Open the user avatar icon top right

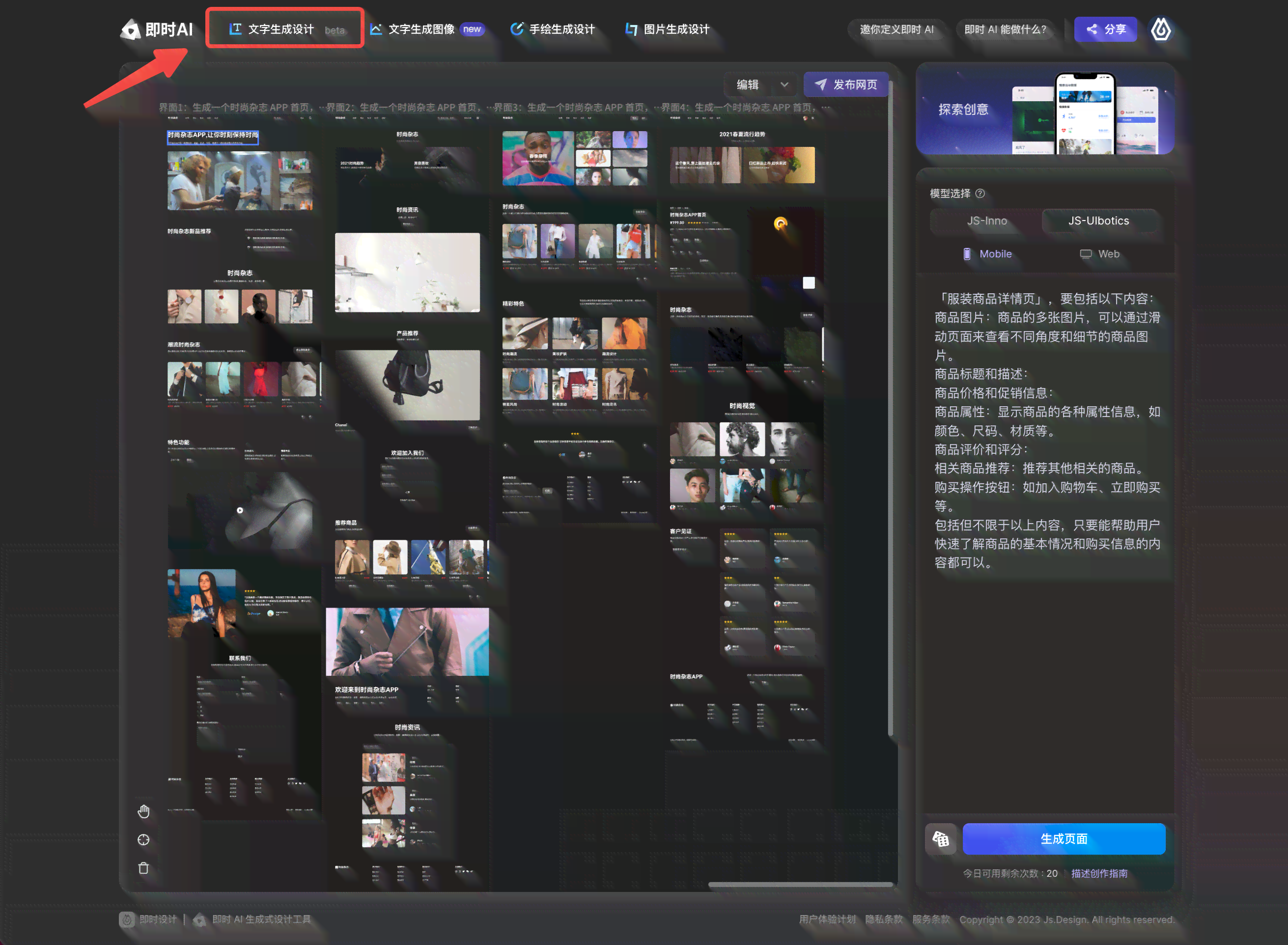[x=1161, y=29]
